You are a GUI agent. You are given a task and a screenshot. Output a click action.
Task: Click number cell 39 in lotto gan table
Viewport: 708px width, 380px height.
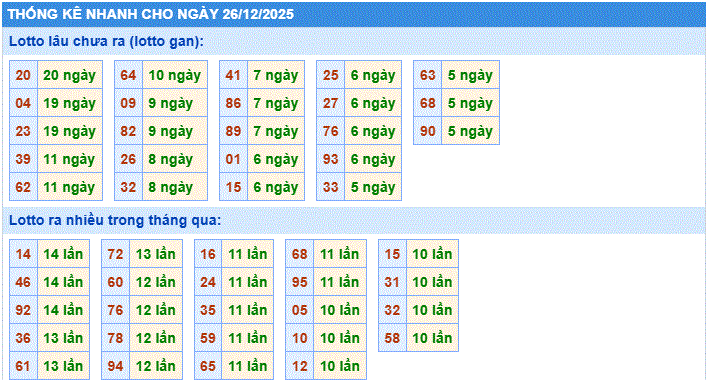coord(23,159)
